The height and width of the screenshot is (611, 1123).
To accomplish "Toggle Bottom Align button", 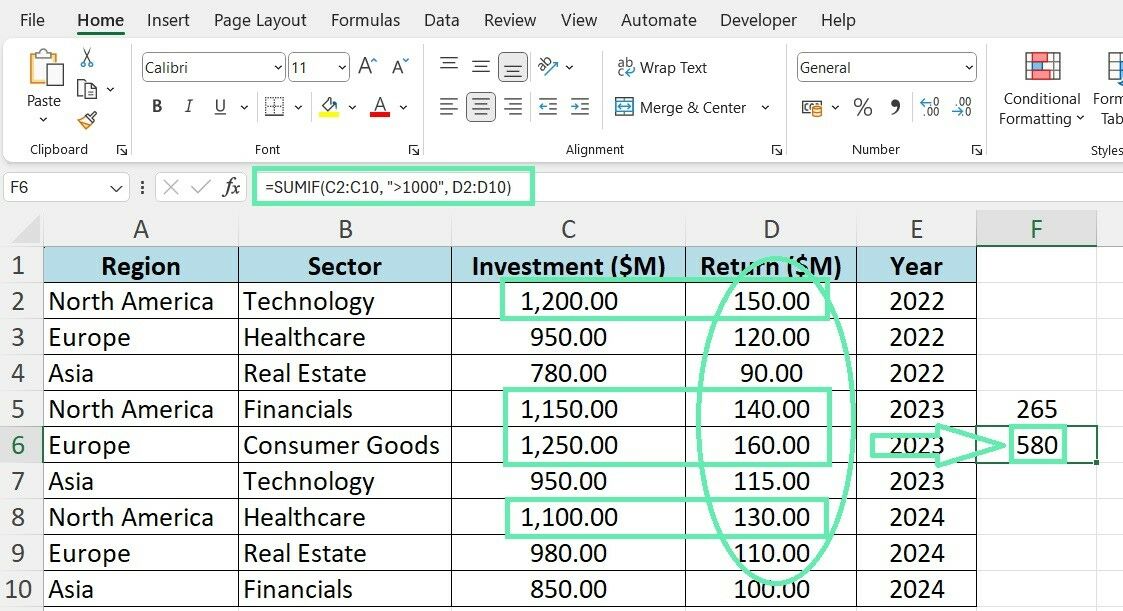I will [513, 67].
